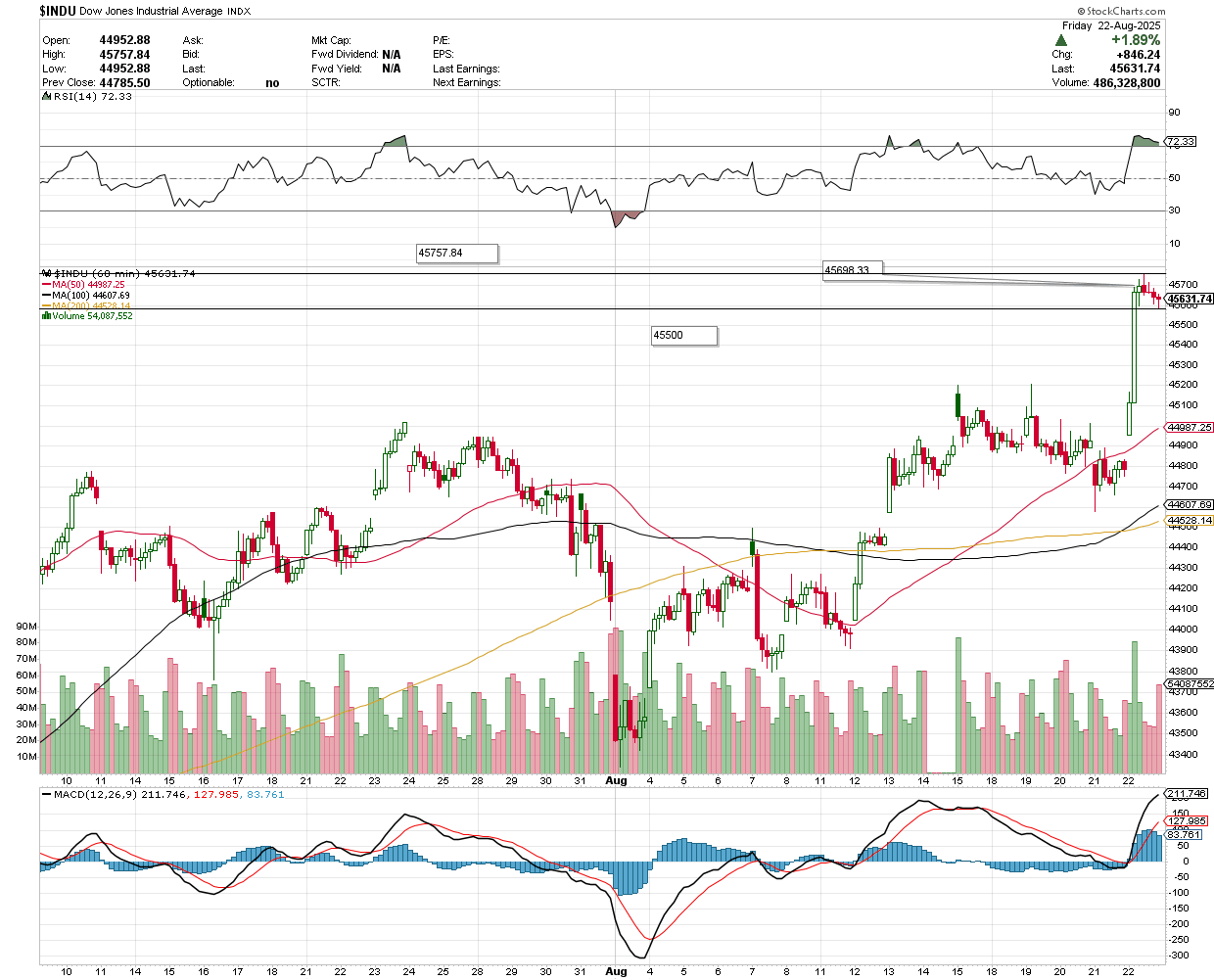The width and height of the screenshot is (1214, 980).
Task: Click the bar-chart icon before Volume legend
Action: pos(46,316)
